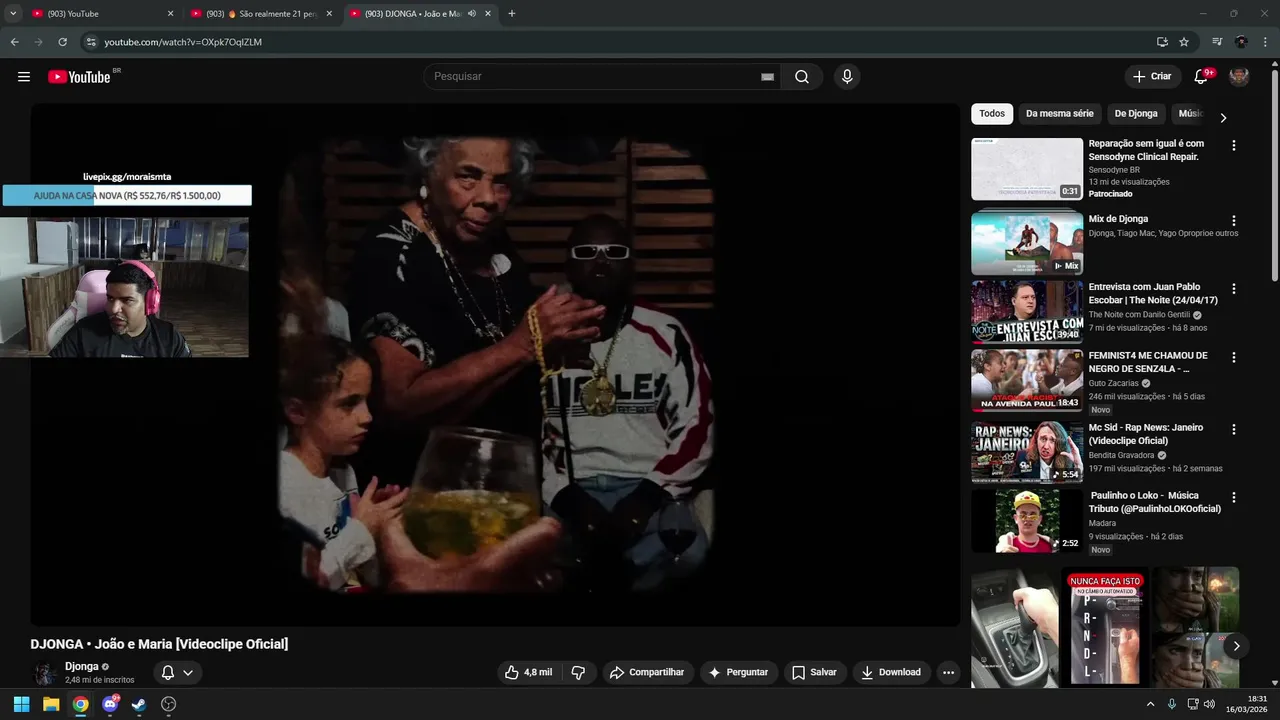
Task: Install app icon in address bar
Action: pyautogui.click(x=1162, y=42)
